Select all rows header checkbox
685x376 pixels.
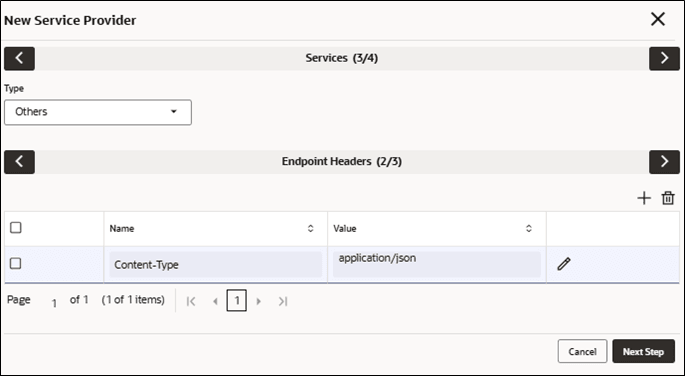[16, 228]
